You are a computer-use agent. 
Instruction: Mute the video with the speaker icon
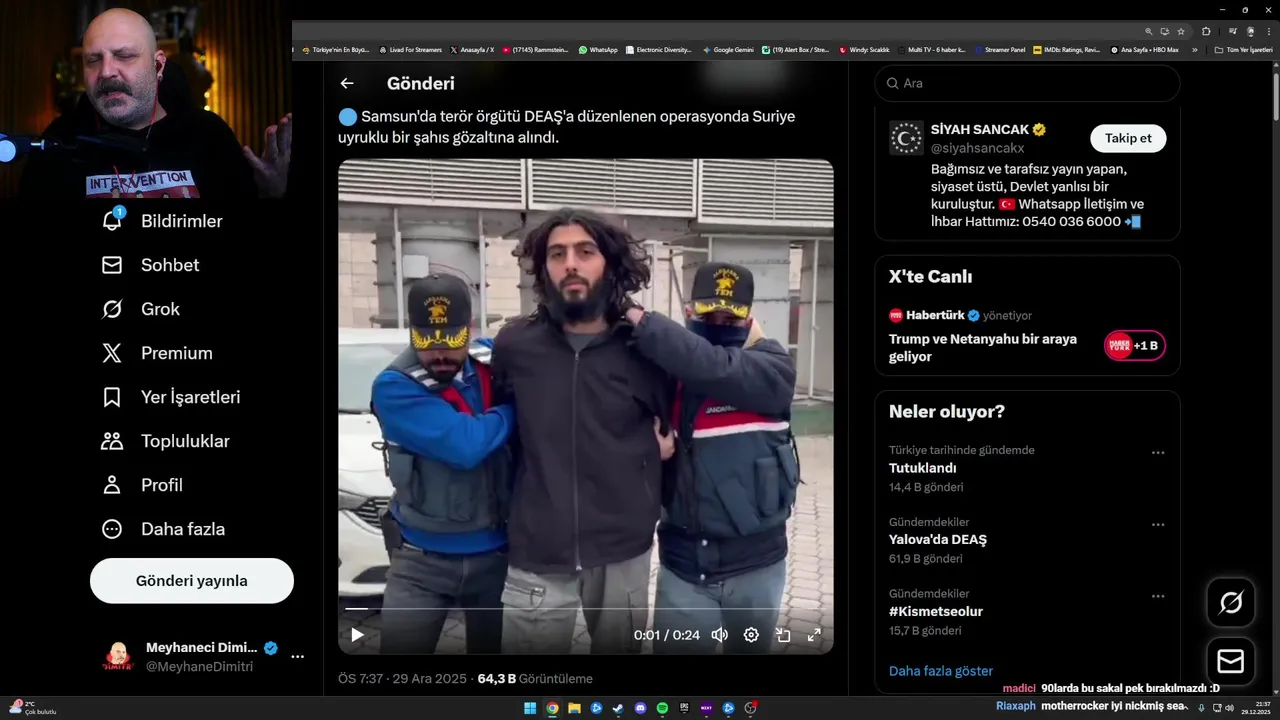point(719,635)
